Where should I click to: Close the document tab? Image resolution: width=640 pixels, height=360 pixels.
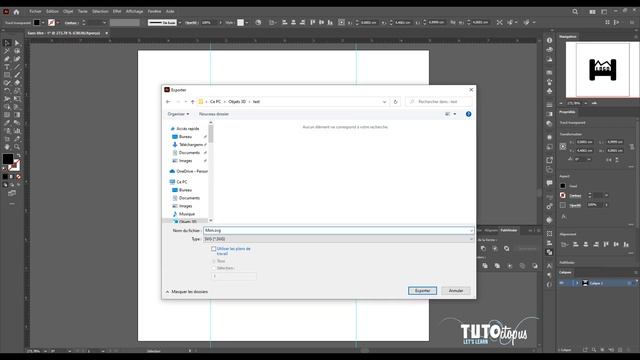(x=107, y=33)
